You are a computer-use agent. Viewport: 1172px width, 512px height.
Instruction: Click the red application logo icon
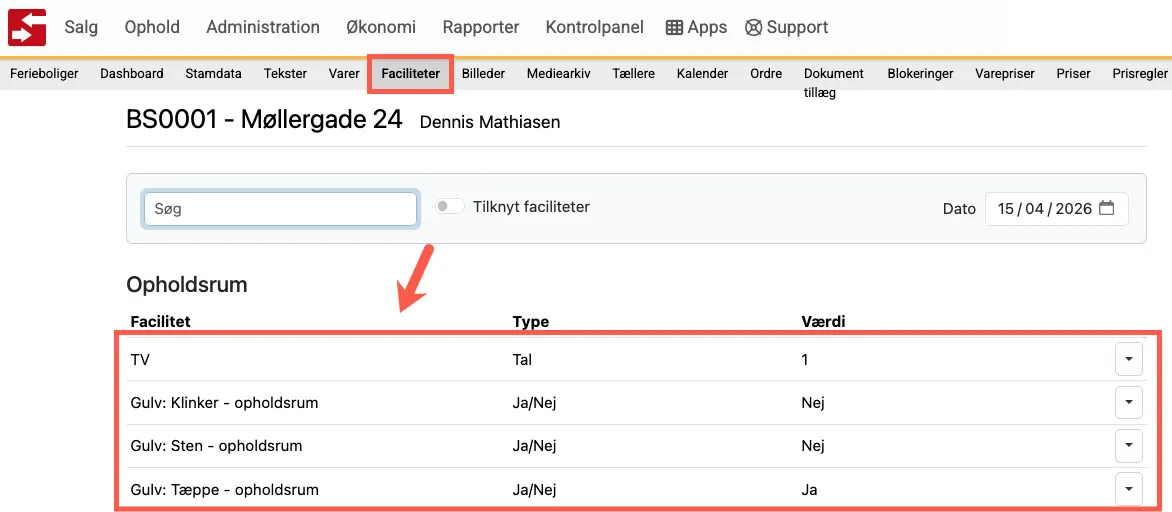[x=27, y=27]
